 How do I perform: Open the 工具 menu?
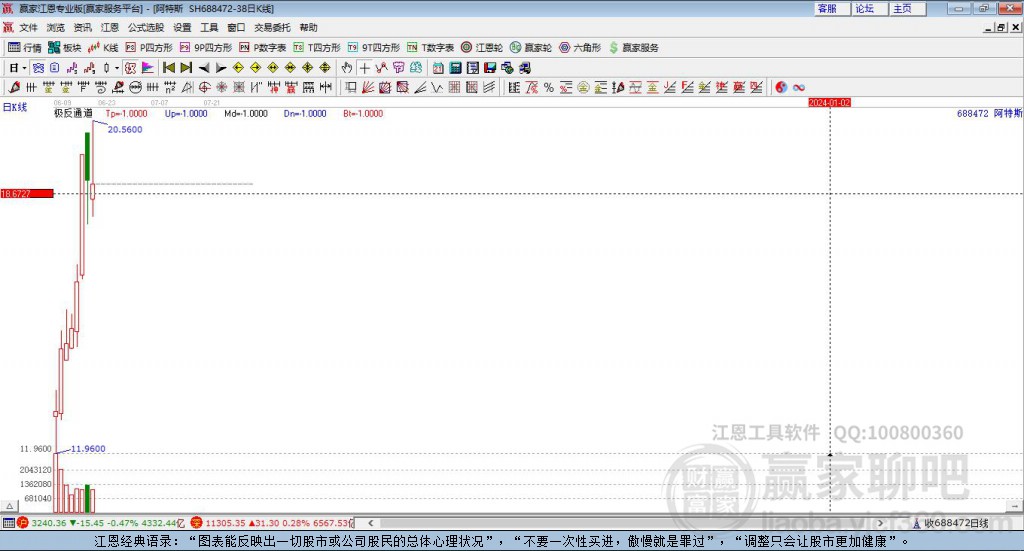(x=209, y=27)
